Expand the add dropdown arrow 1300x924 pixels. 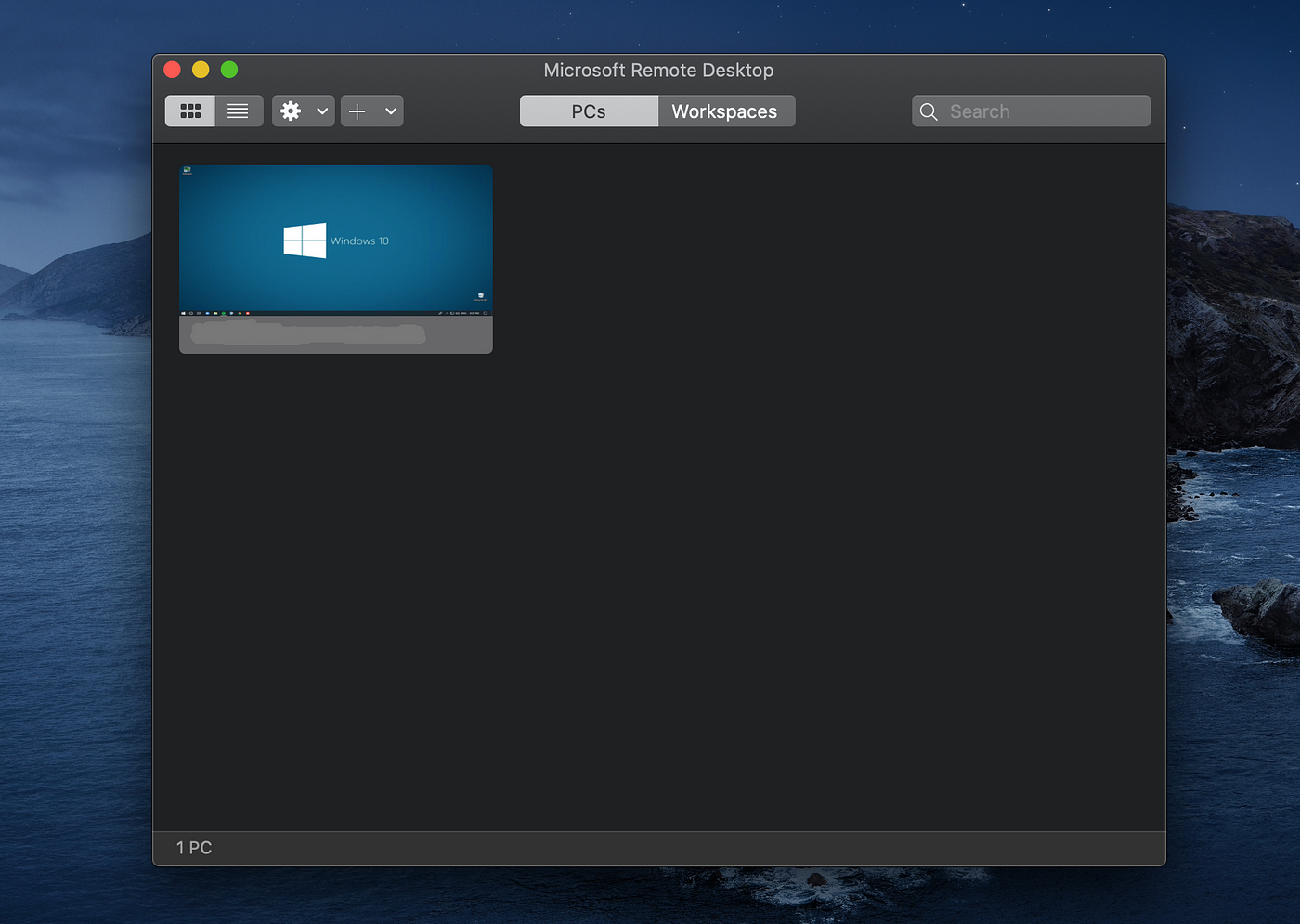[x=391, y=111]
